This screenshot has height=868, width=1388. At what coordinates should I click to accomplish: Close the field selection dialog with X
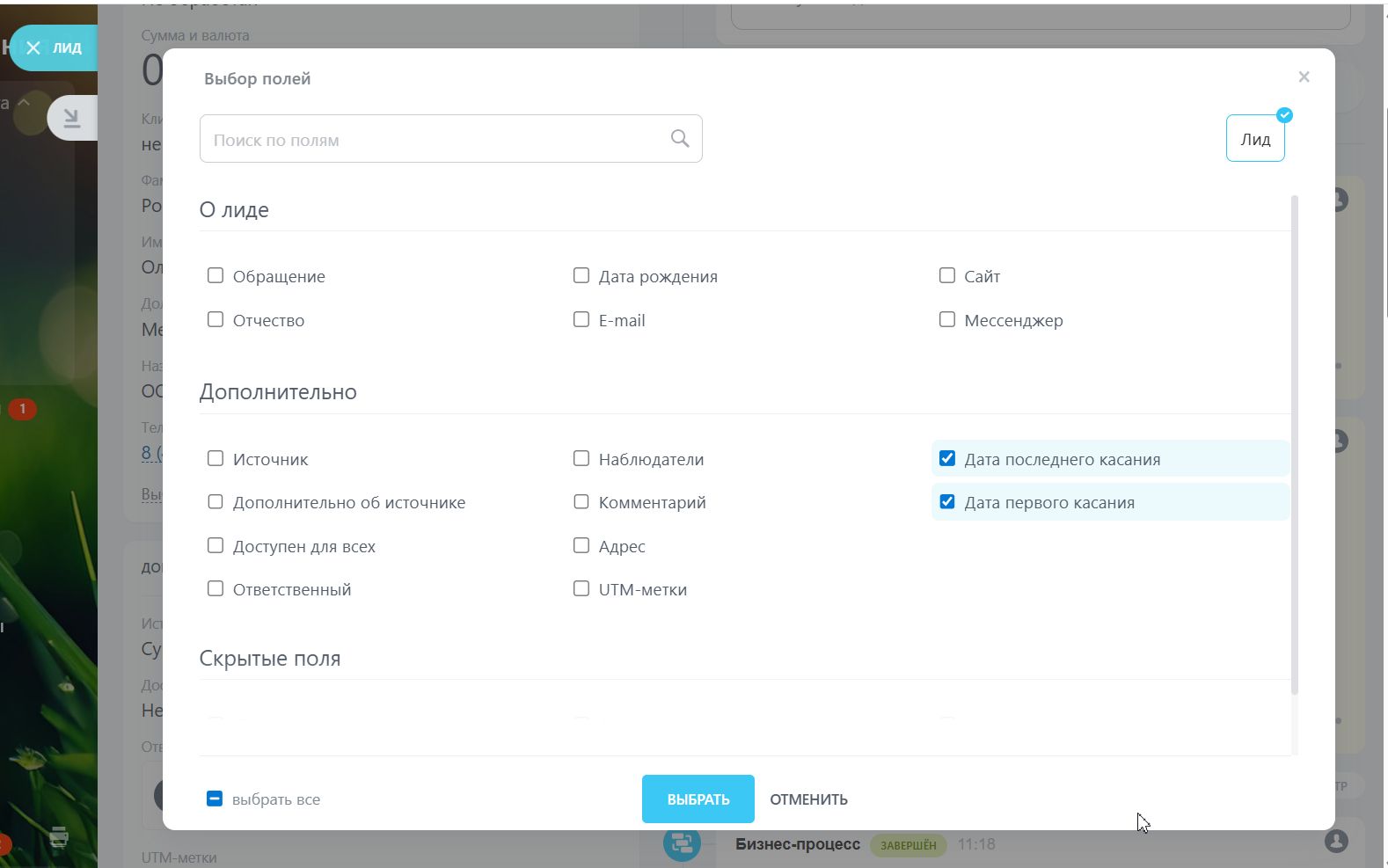point(1304,77)
